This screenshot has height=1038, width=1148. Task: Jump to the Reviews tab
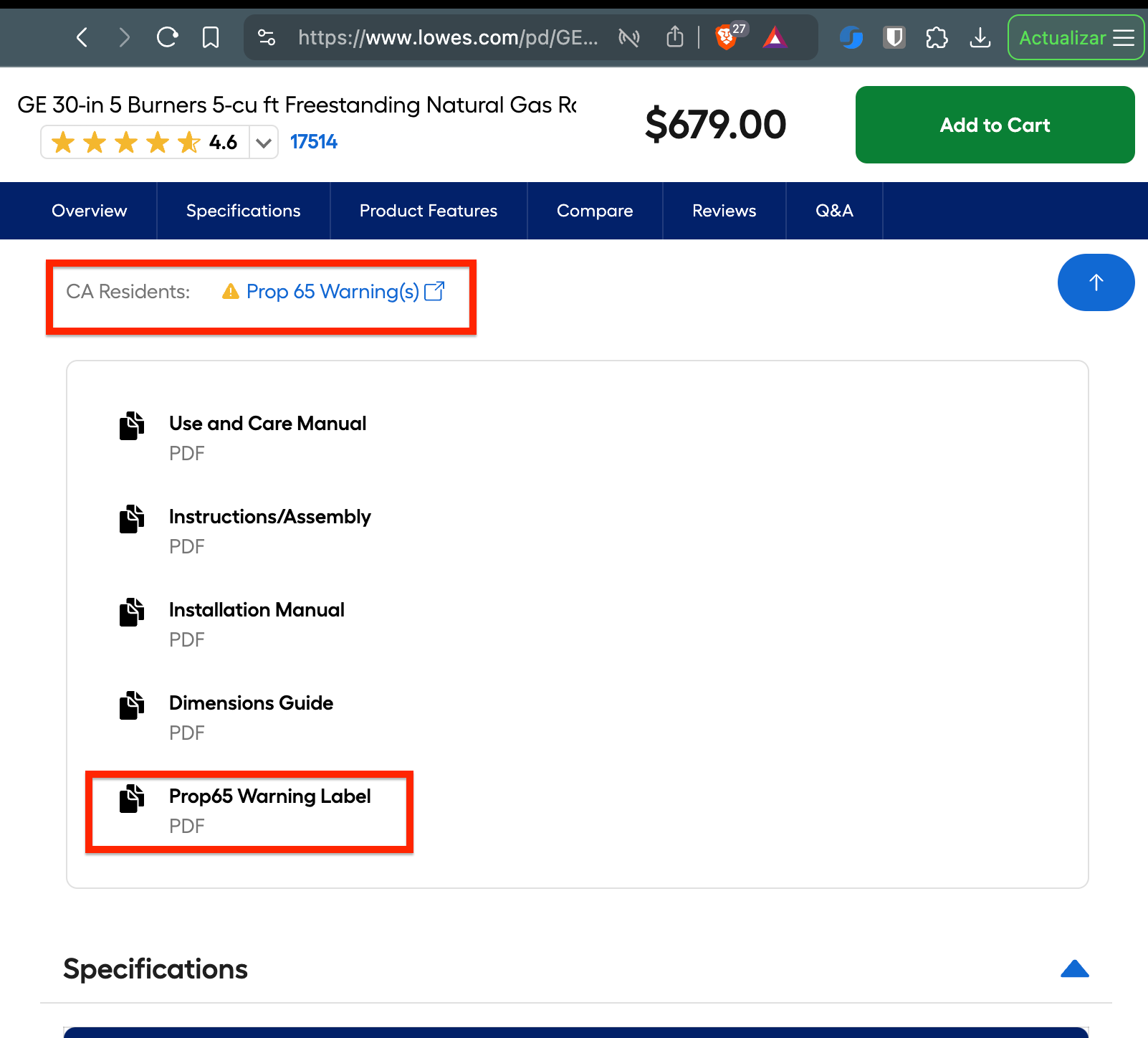point(724,211)
